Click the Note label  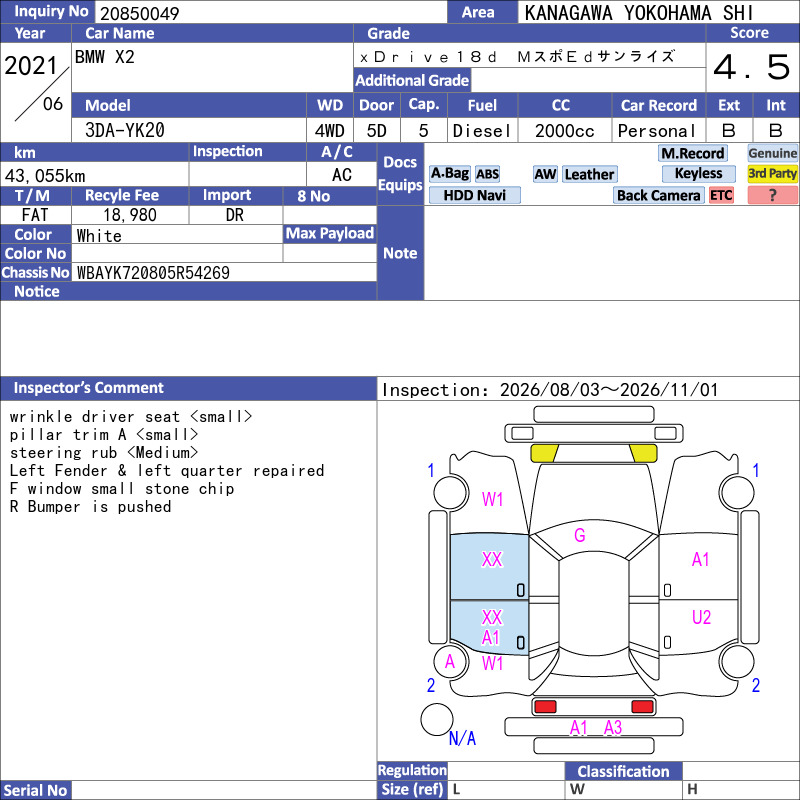tap(400, 253)
